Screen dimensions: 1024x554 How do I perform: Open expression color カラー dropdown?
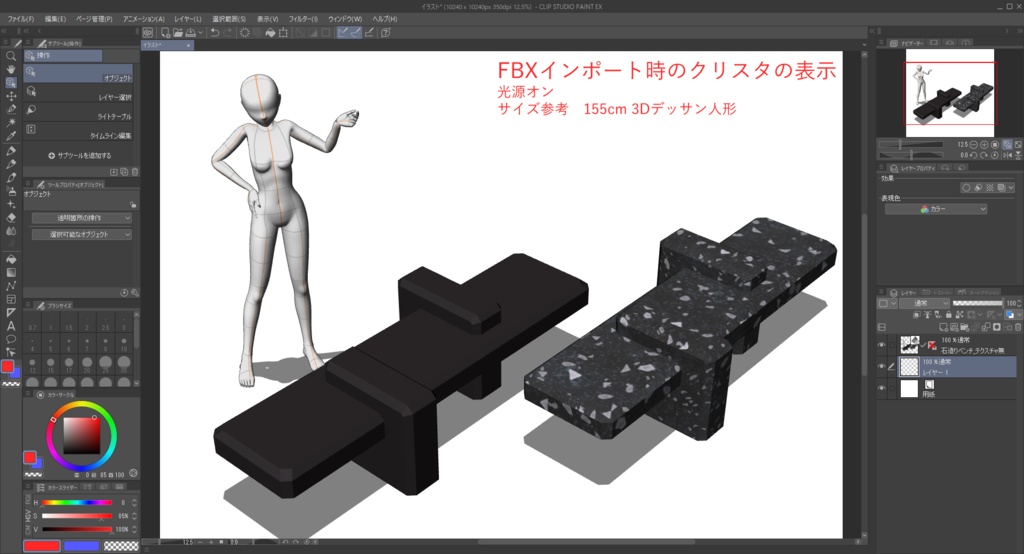click(936, 209)
